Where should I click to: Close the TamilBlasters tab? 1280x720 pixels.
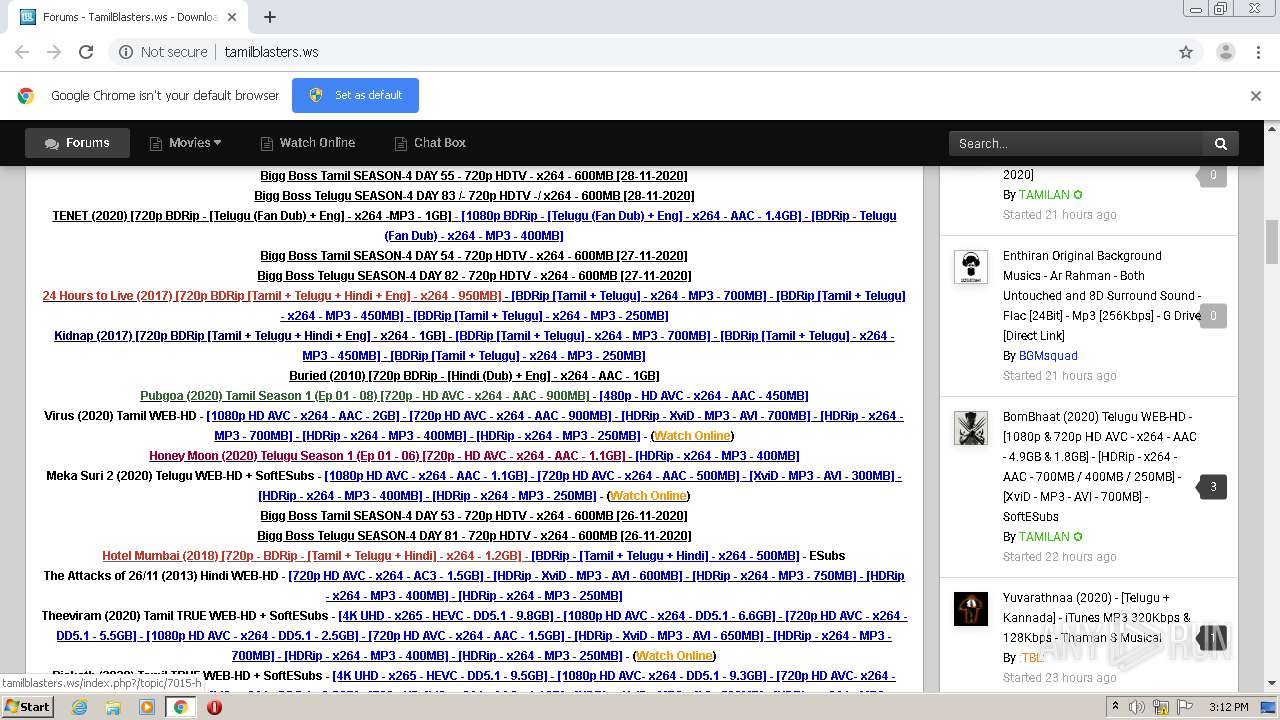click(232, 17)
